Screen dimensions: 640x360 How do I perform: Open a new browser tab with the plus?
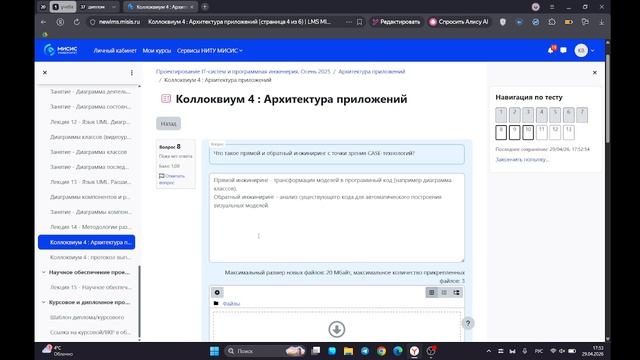(x=205, y=7)
